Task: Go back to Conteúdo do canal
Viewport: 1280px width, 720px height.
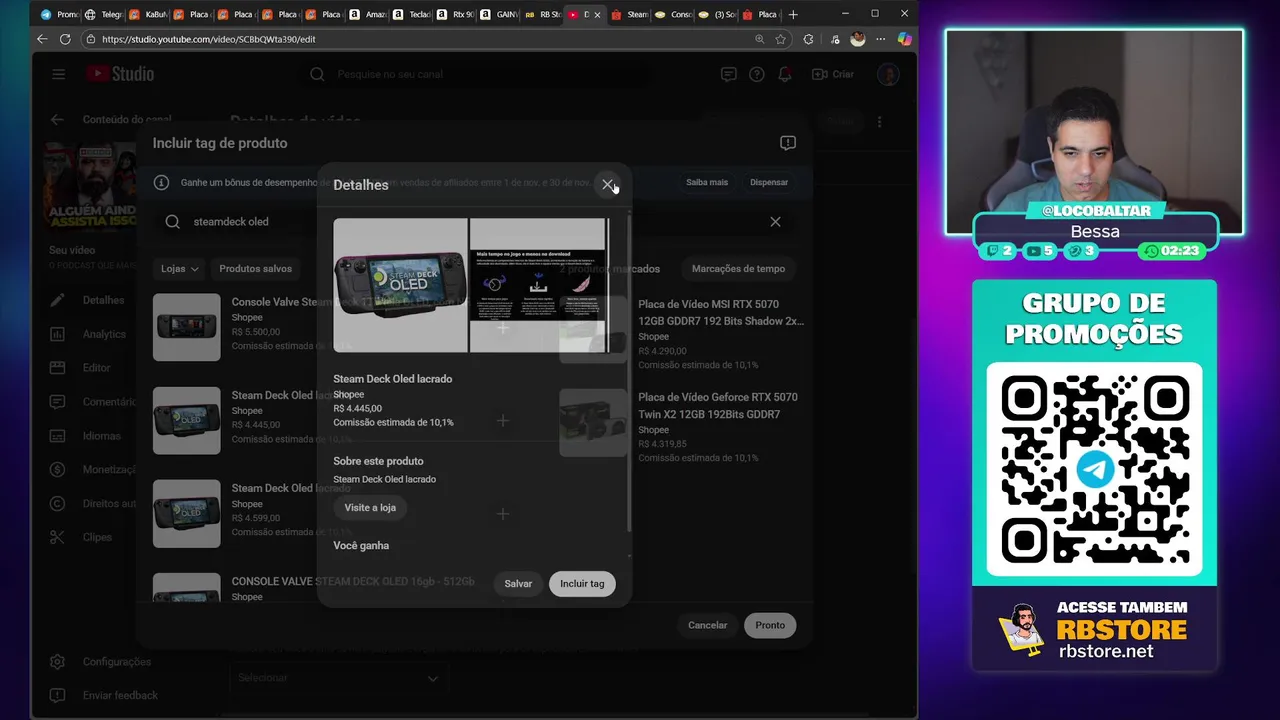Action: tap(57, 120)
